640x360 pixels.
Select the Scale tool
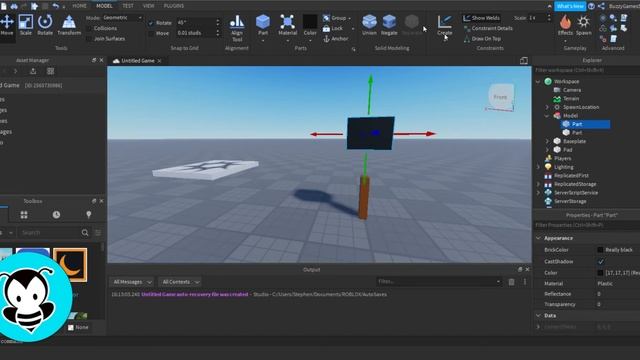point(26,24)
